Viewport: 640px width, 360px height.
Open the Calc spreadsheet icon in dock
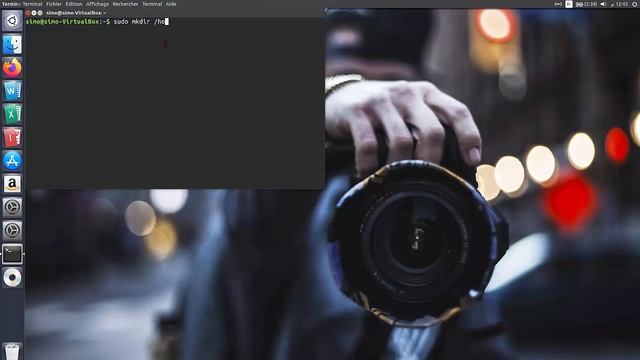click(12, 114)
